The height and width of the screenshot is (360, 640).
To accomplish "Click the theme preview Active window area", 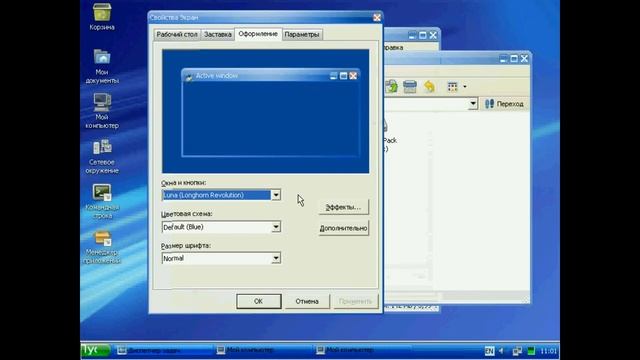I will pos(270,113).
